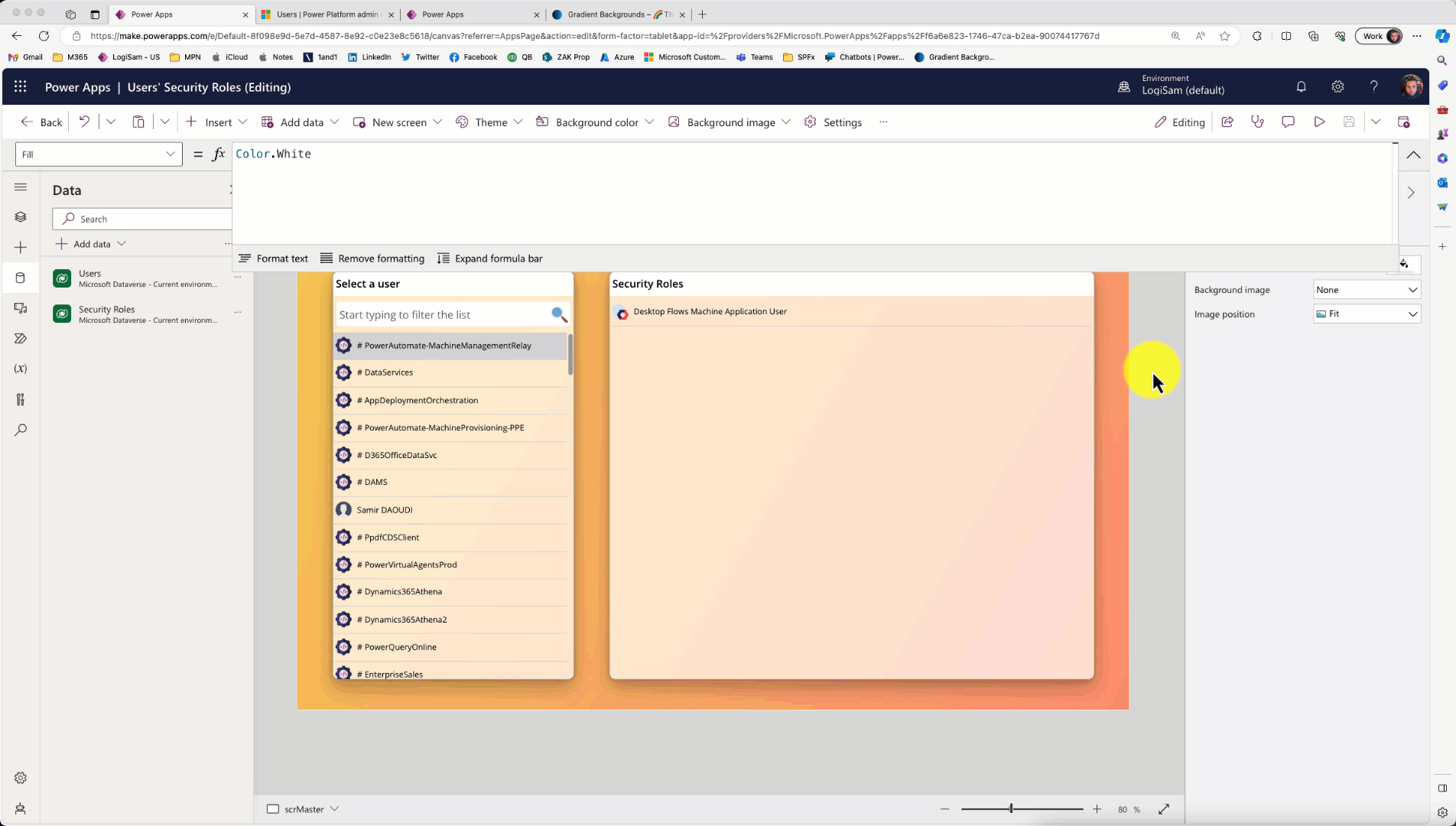Open the Advanced tools icon
Image resolution: width=1456 pixels, height=826 pixels.
pos(21,399)
